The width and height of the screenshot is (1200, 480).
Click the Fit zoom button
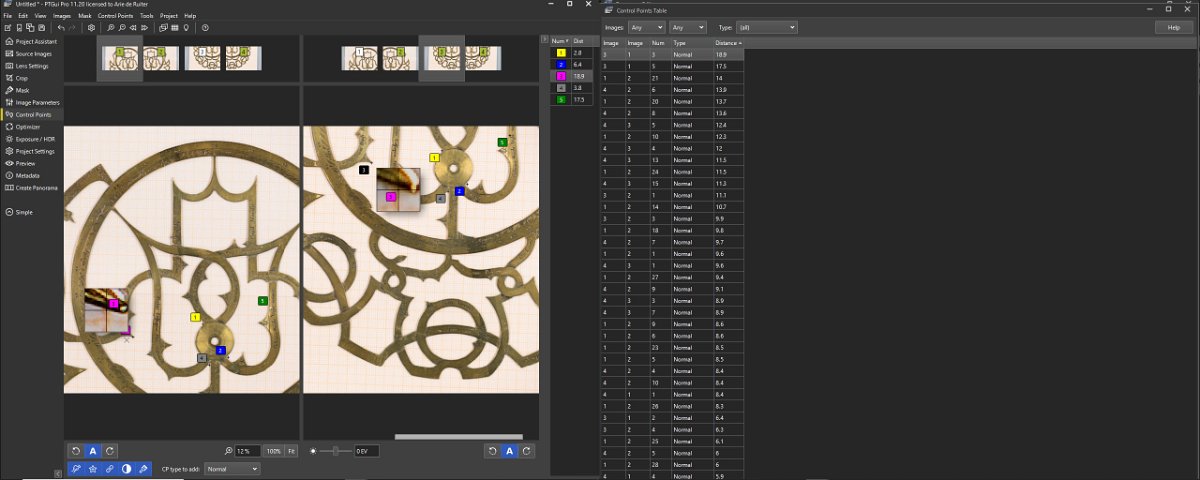pos(291,451)
